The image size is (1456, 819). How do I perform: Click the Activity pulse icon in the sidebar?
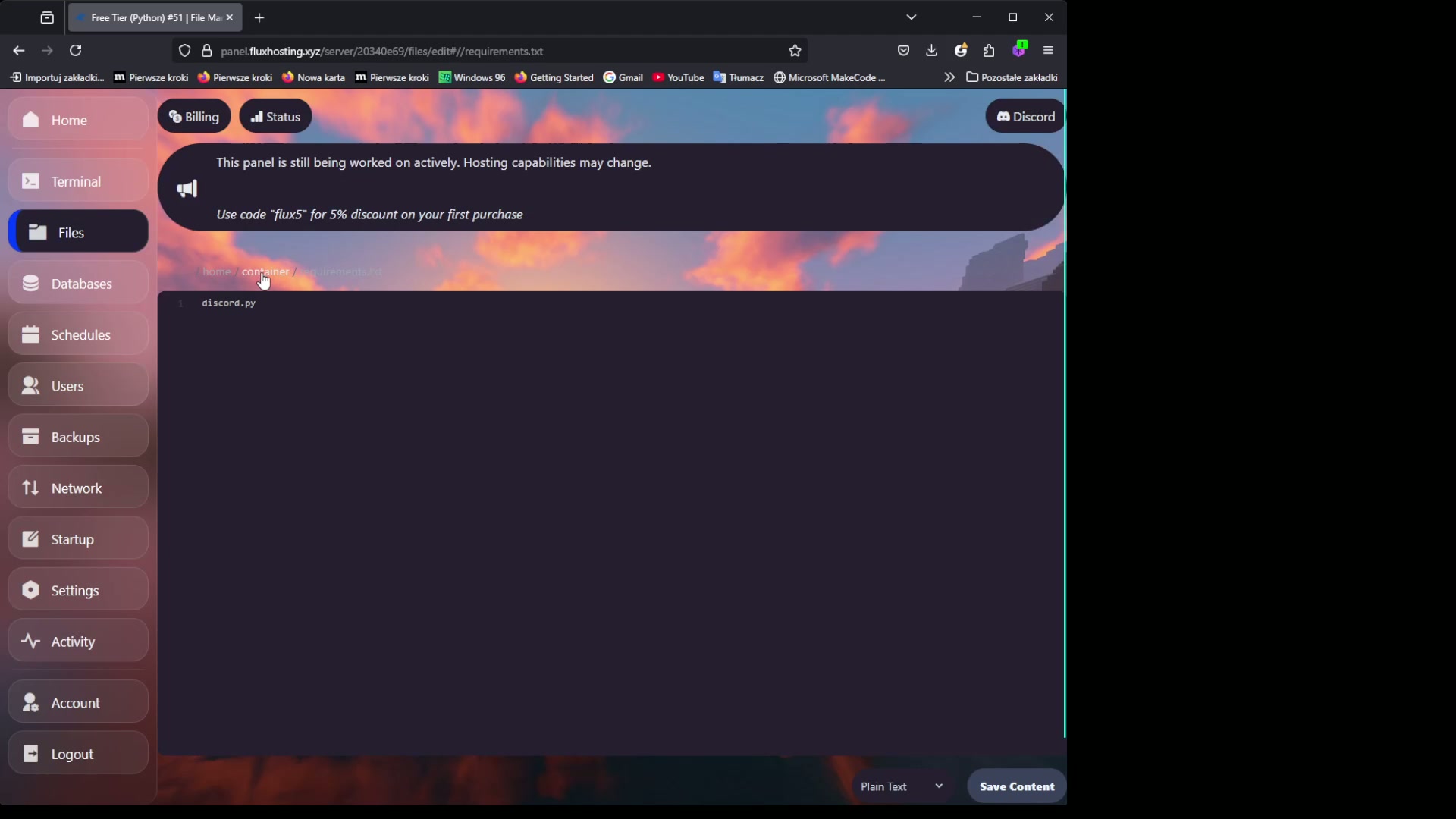click(x=30, y=641)
